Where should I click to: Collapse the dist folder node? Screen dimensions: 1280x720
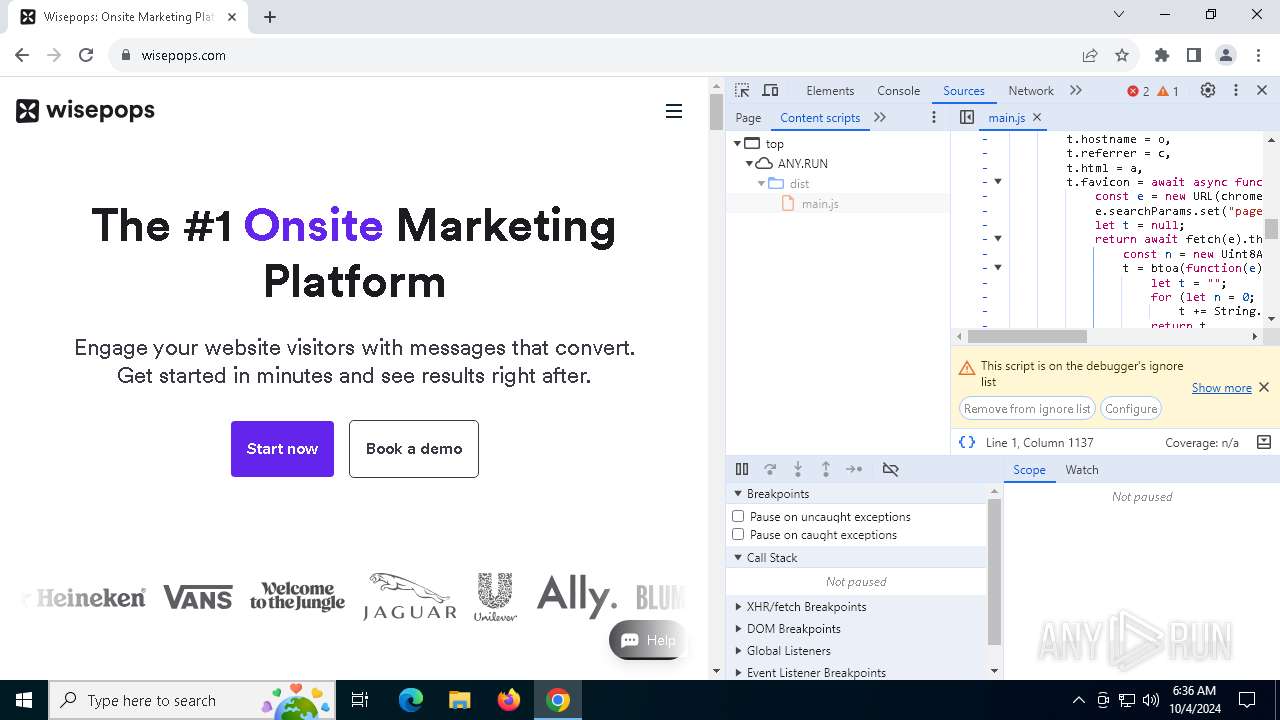click(761, 183)
